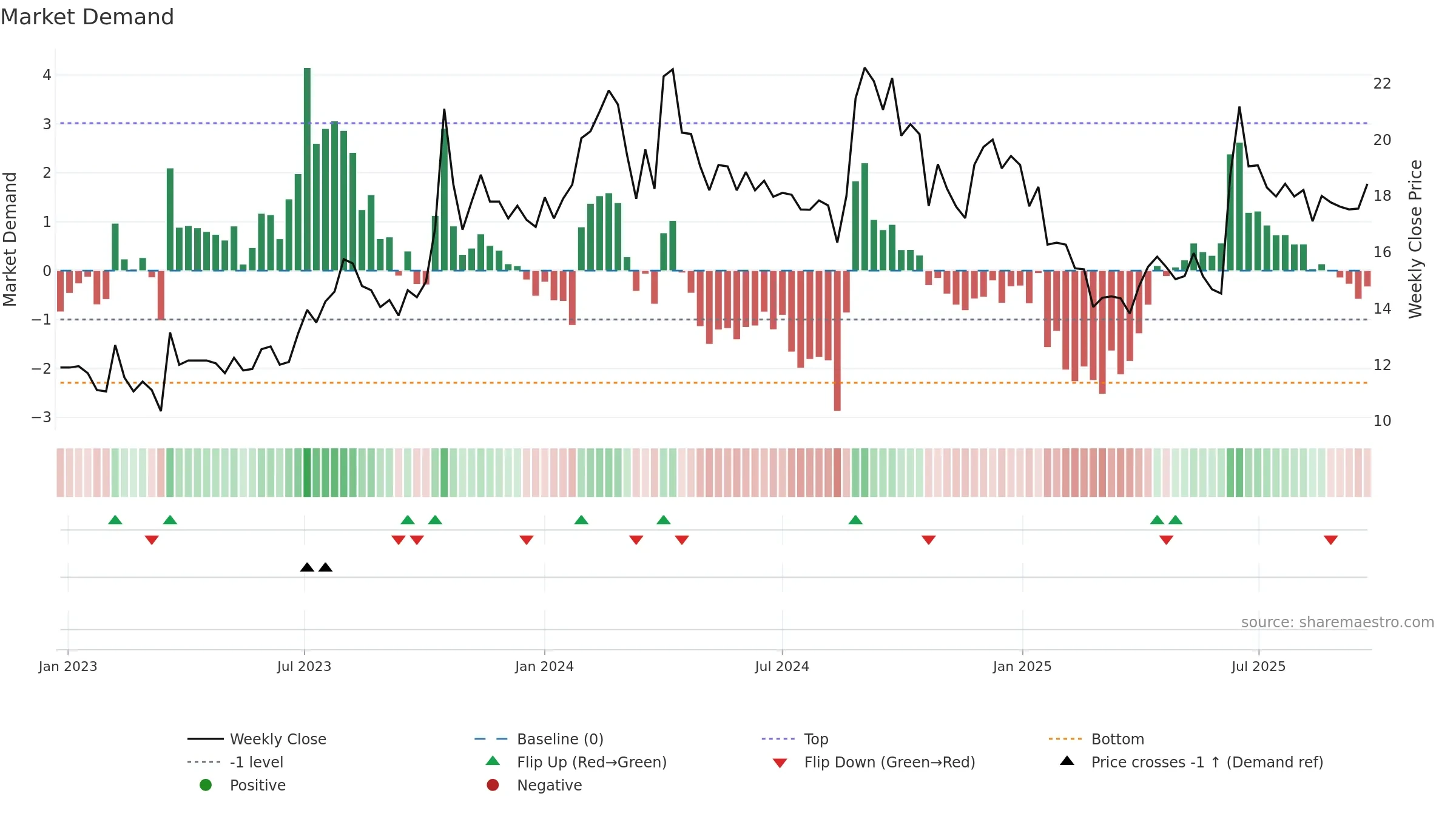Image resolution: width=1456 pixels, height=819 pixels.
Task: Click the black Price crosses -1 legend triangle
Action: pyautogui.click(x=1067, y=761)
